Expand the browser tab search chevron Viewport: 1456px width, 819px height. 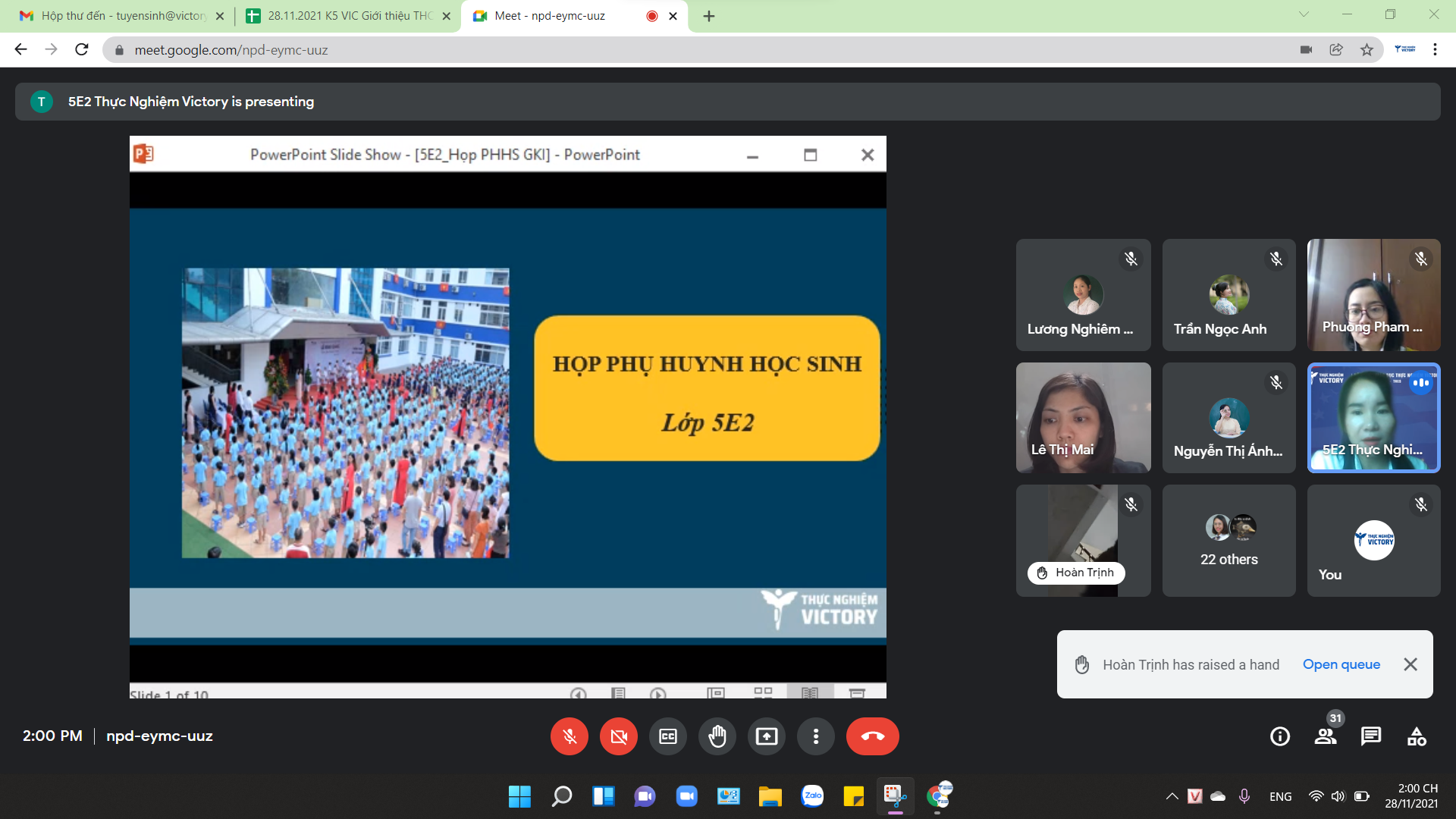1304,14
